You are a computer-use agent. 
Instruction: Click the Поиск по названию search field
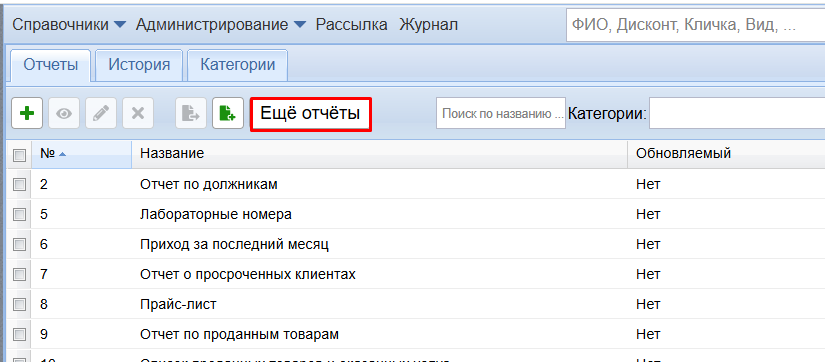(x=501, y=113)
